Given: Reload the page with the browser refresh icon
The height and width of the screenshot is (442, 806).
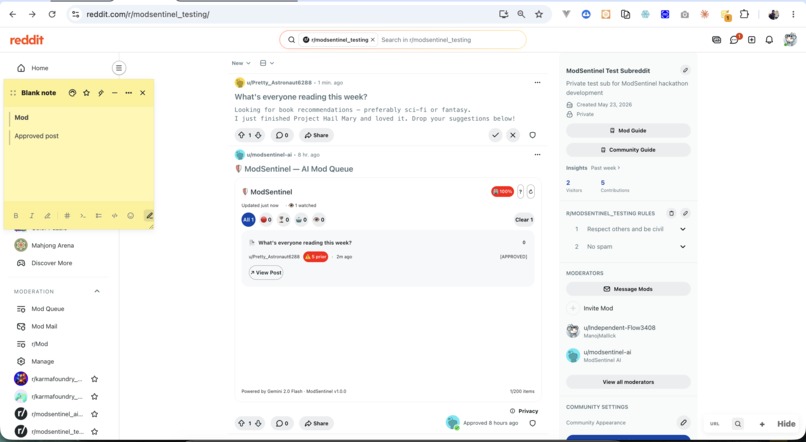Looking at the screenshot, I should click(x=52, y=14).
